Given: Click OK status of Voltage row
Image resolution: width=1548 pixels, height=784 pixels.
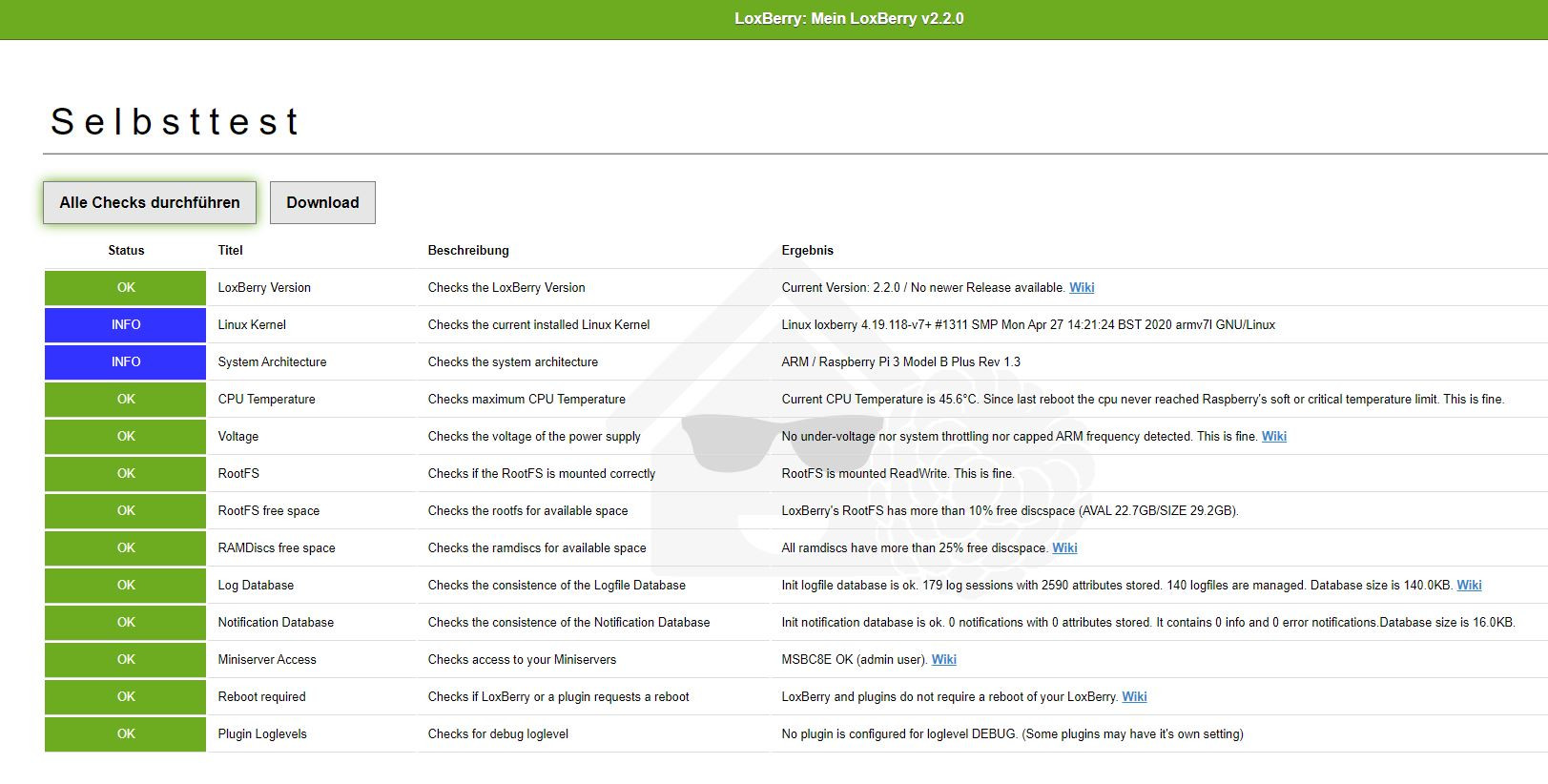Looking at the screenshot, I should (125, 436).
